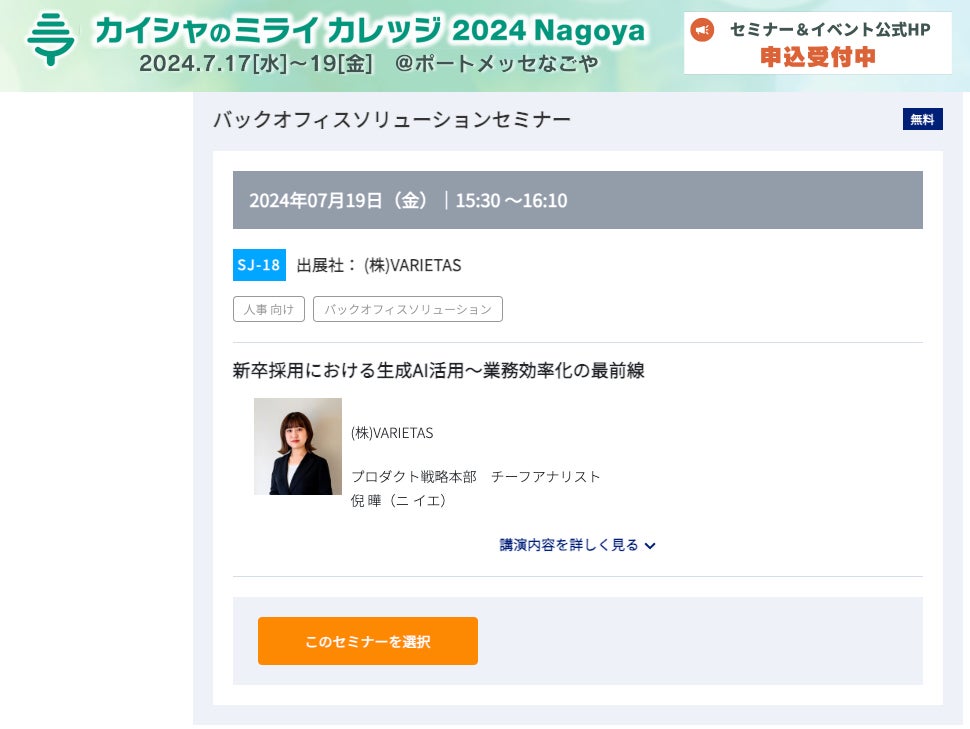The width and height of the screenshot is (970, 729).
Task: Click the orange megaphone icon
Action: coord(703,30)
